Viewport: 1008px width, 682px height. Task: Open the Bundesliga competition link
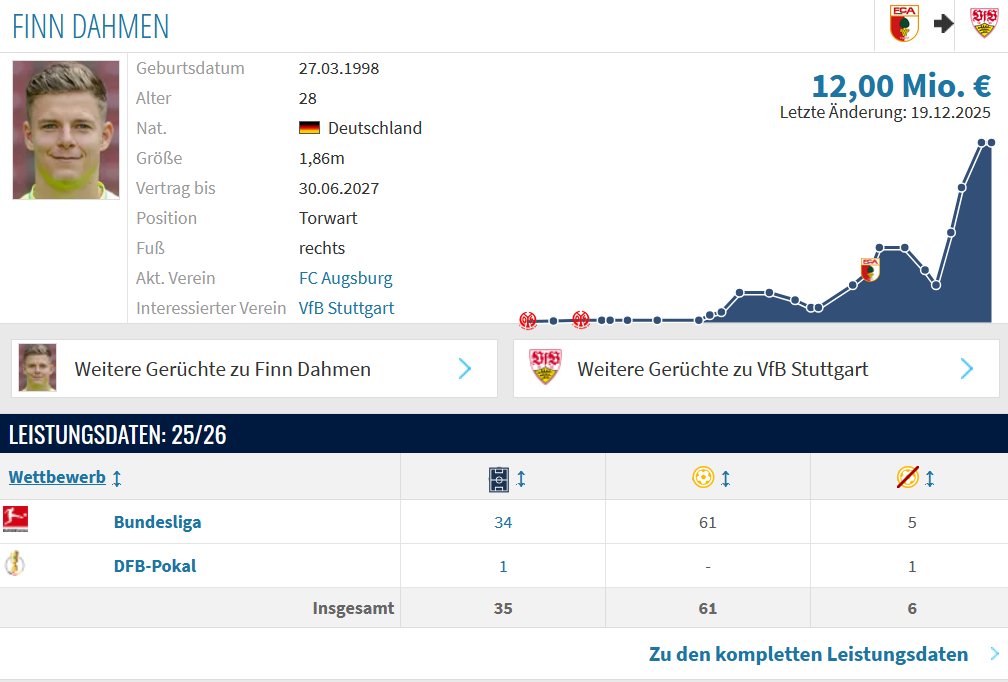(158, 522)
